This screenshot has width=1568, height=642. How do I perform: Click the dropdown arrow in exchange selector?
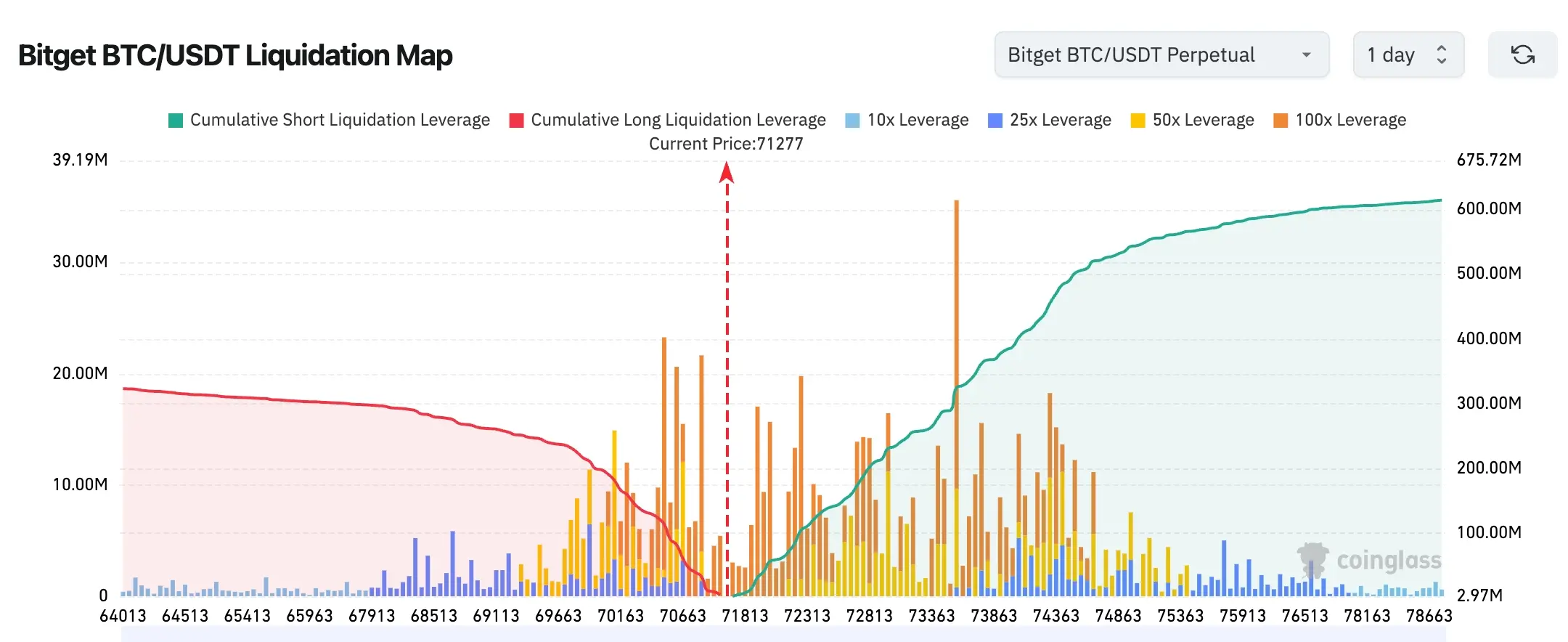tap(1307, 55)
